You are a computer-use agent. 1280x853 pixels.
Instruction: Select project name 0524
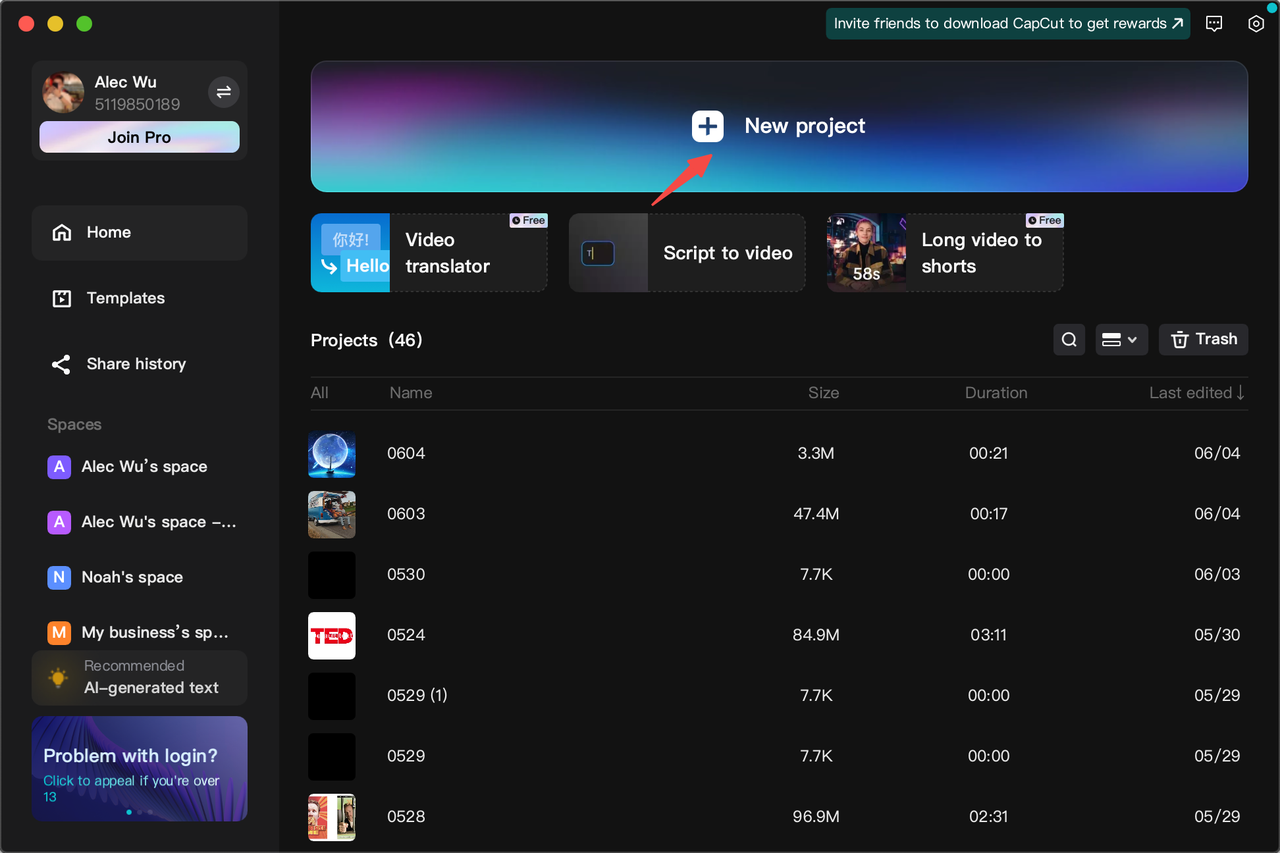406,635
